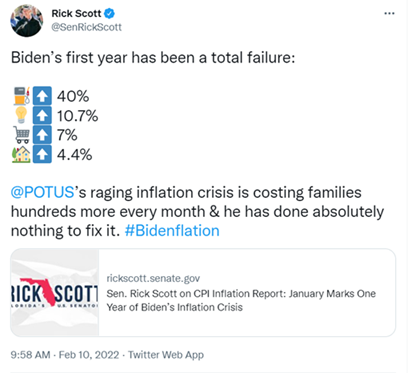408x373 pixels.
Task: Click the house emoji
Action: coord(21,154)
